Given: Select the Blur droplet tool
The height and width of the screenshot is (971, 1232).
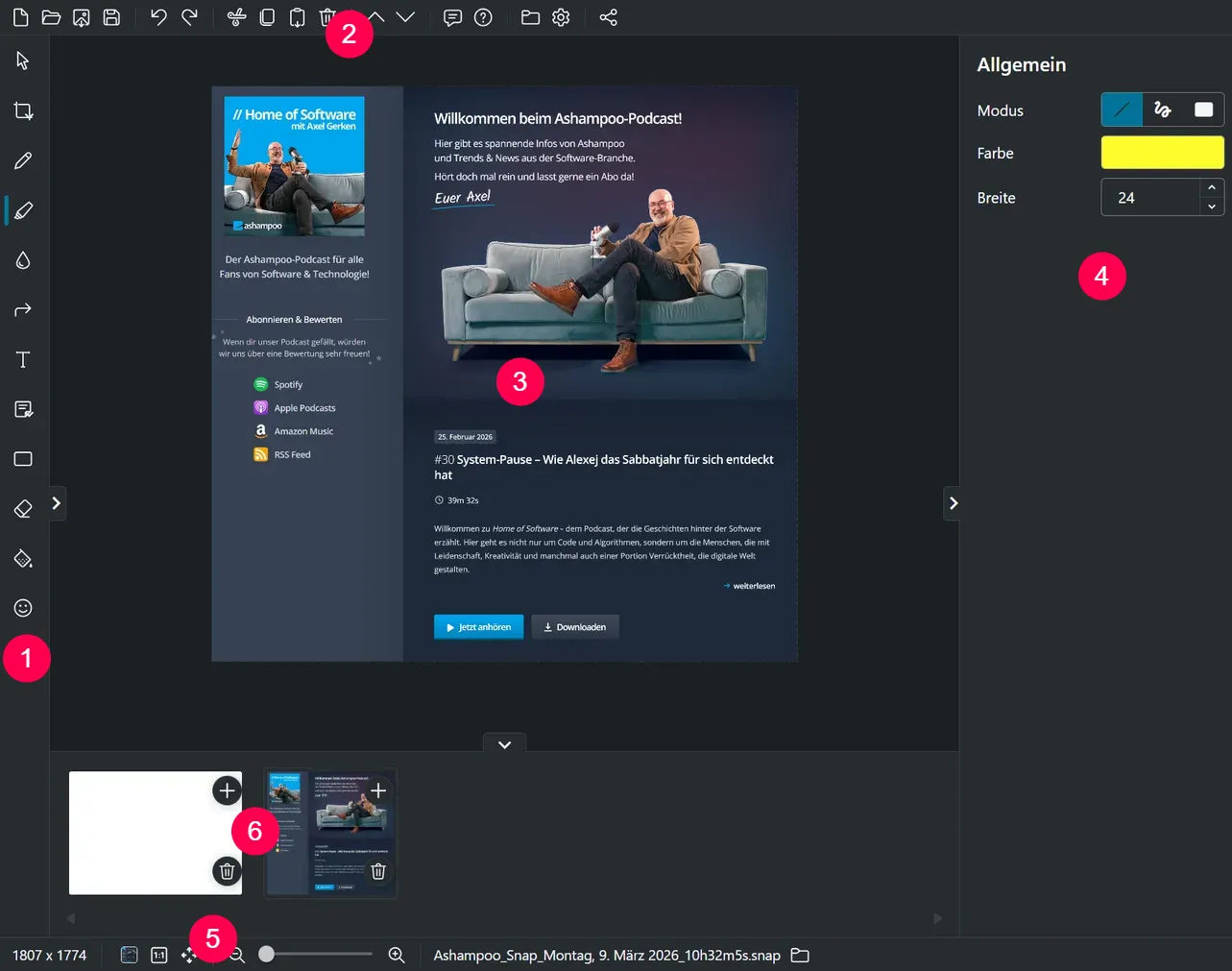Looking at the screenshot, I should [23, 260].
